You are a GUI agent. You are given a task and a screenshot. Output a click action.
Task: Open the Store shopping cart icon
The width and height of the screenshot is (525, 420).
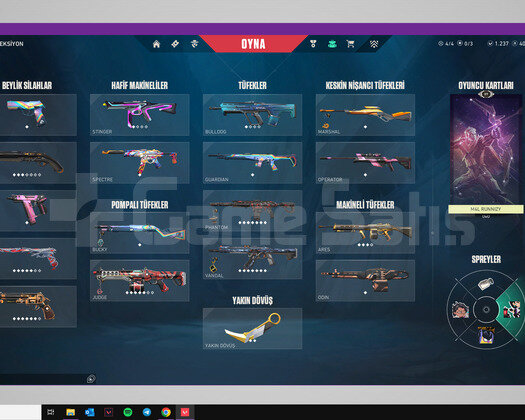[351, 44]
